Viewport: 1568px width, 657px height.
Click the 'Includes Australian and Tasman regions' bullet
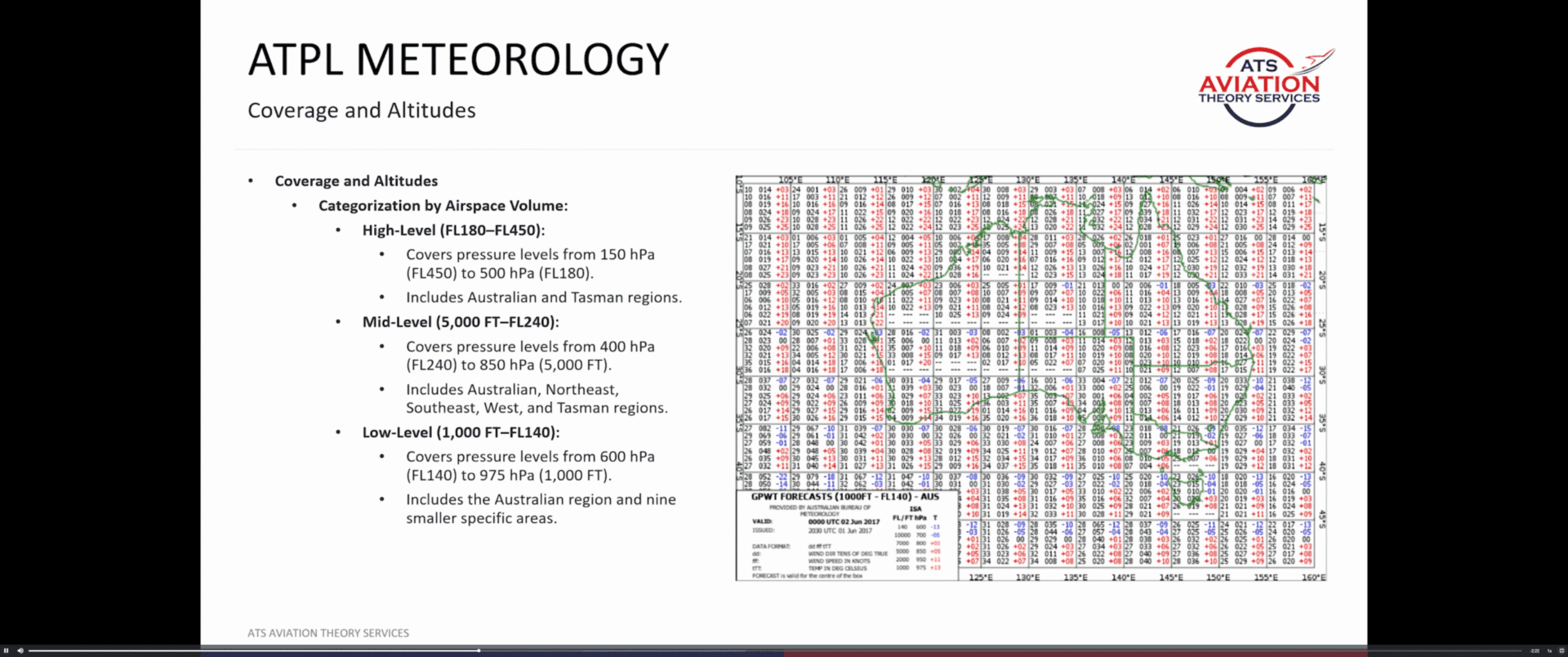[x=543, y=297]
